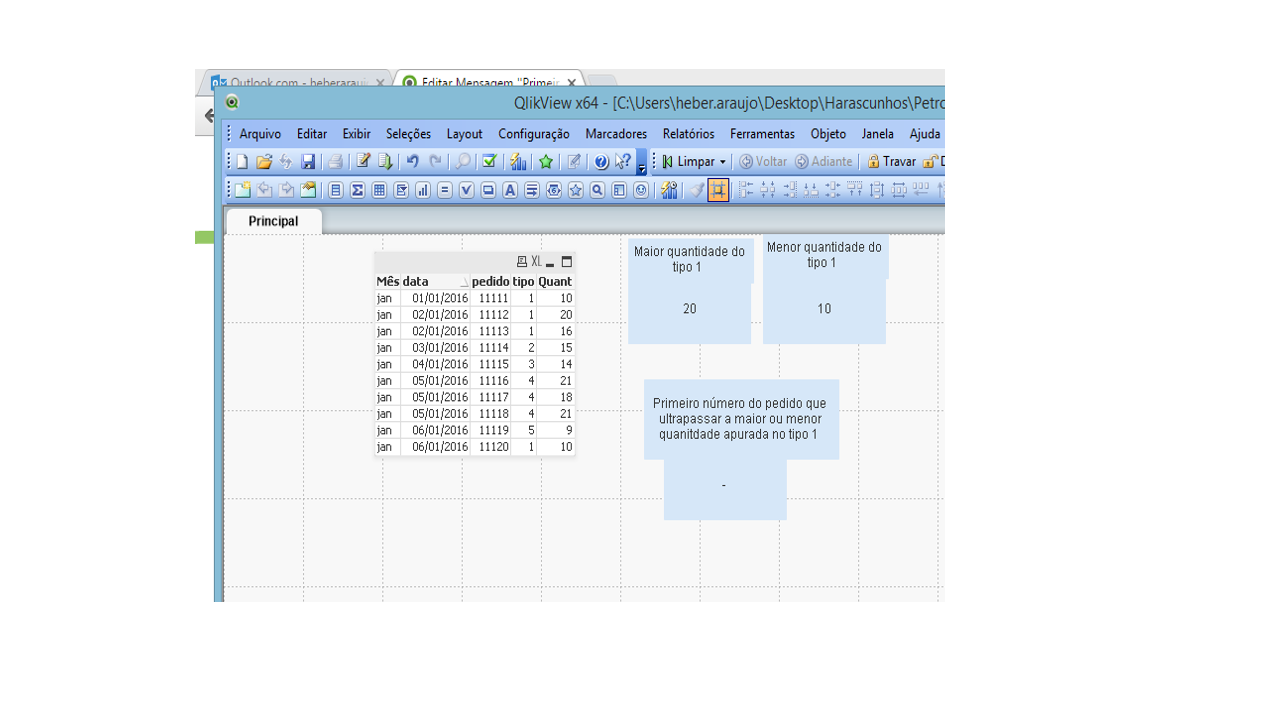Image resolution: width=1280 pixels, height=720 pixels.
Task: Add a new sheet to the document
Action: 242,190
